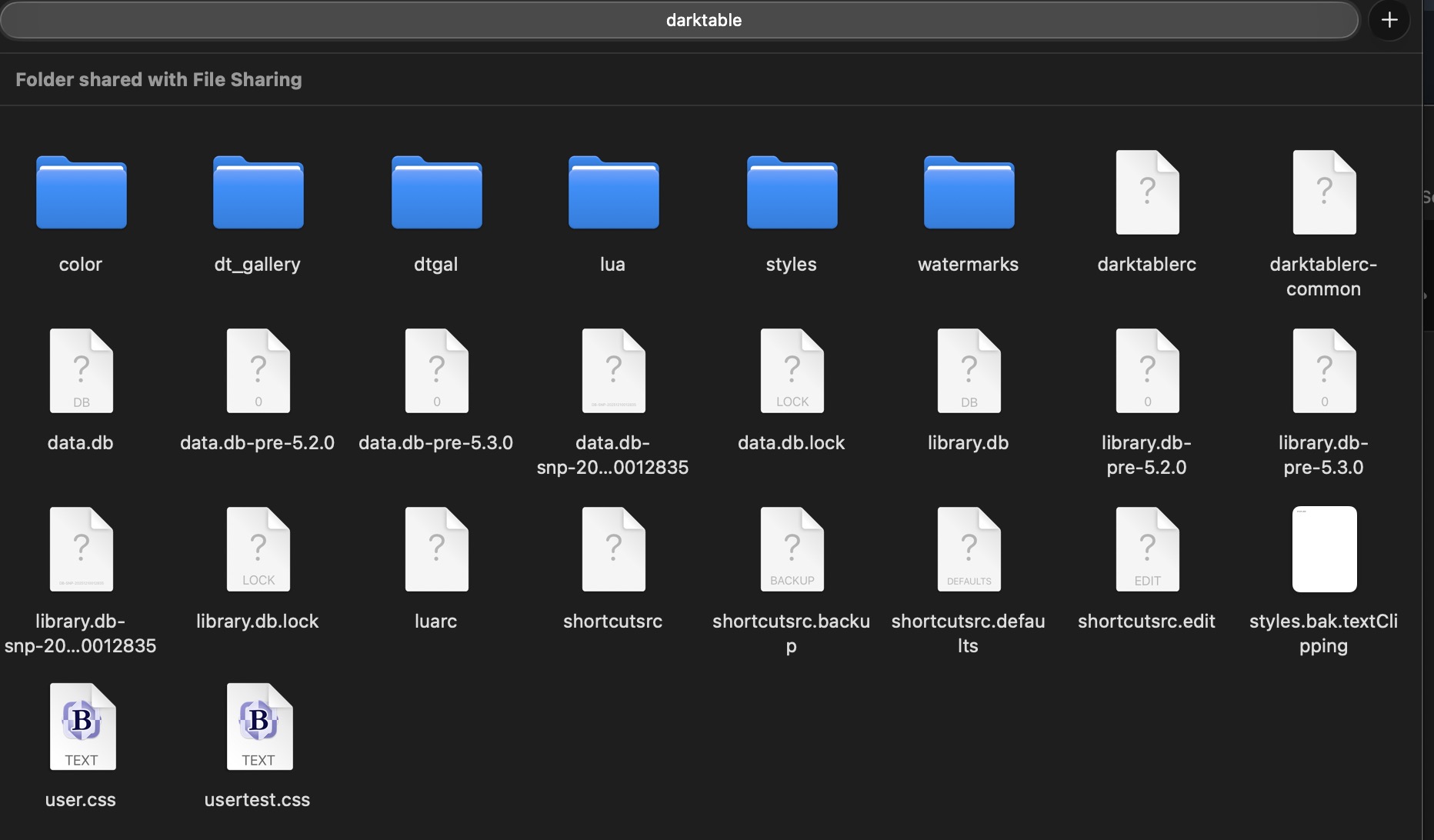Select the dt_gallery folder
Image resolution: width=1434 pixels, height=840 pixels.
[x=258, y=193]
